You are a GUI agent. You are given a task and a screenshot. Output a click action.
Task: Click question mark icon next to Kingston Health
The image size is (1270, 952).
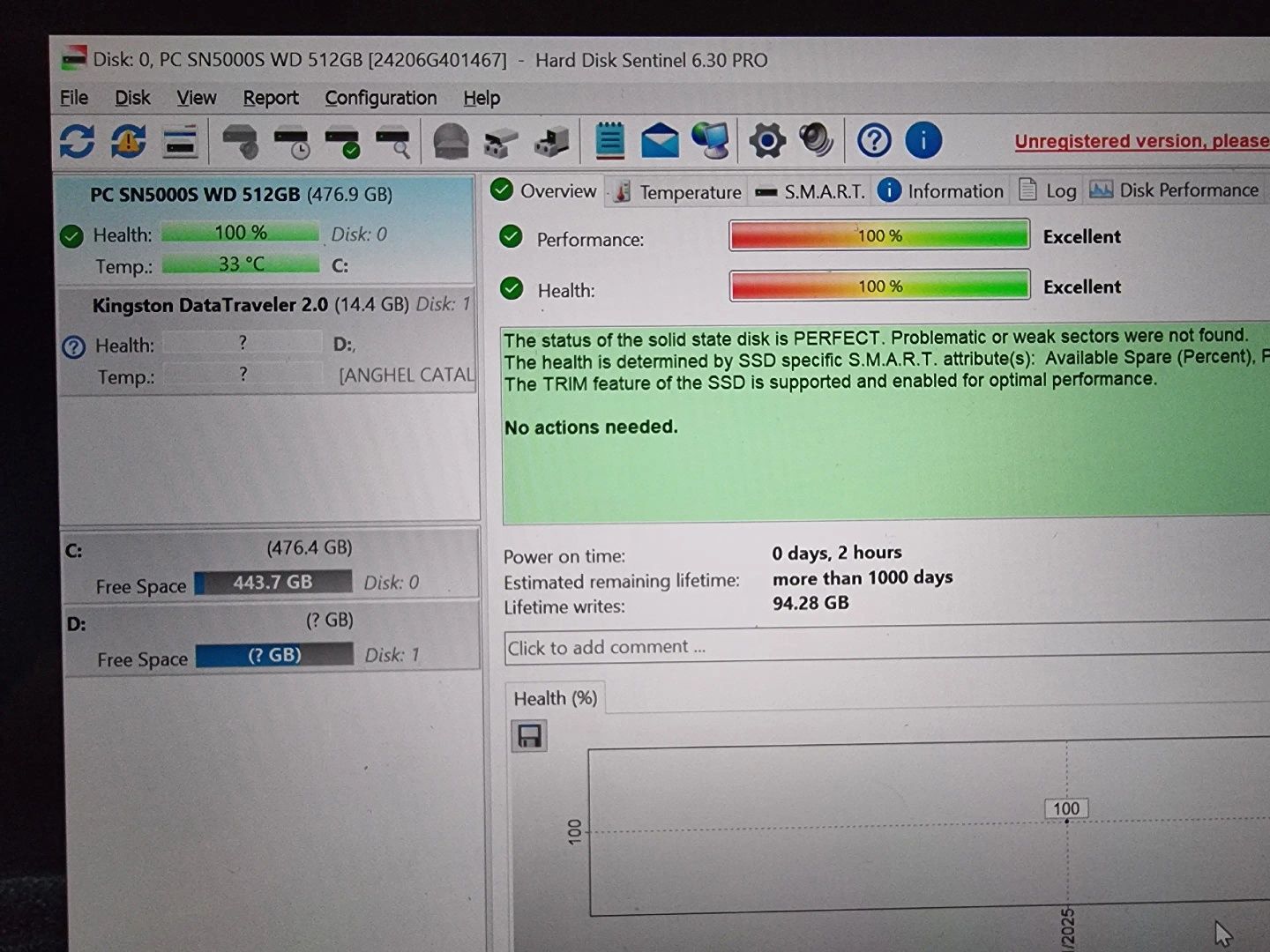73,347
